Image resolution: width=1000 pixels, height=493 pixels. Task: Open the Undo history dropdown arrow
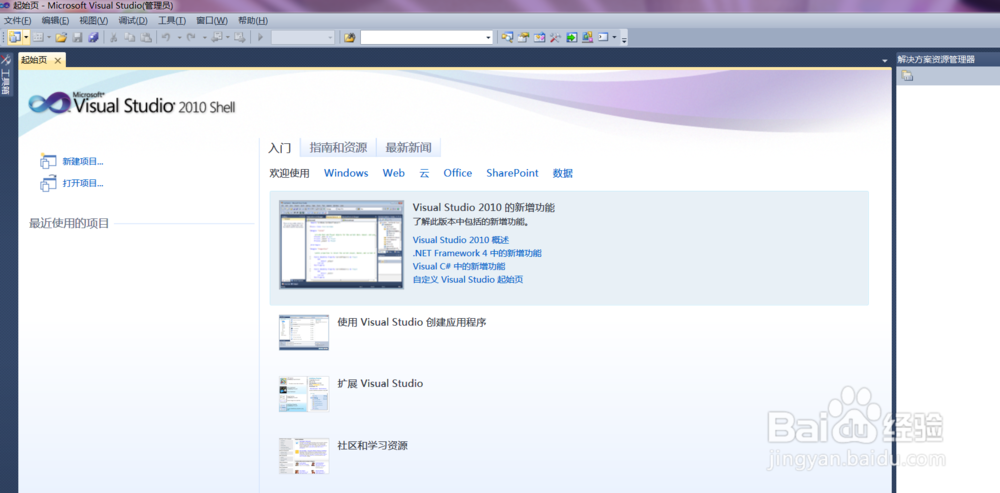[179, 38]
